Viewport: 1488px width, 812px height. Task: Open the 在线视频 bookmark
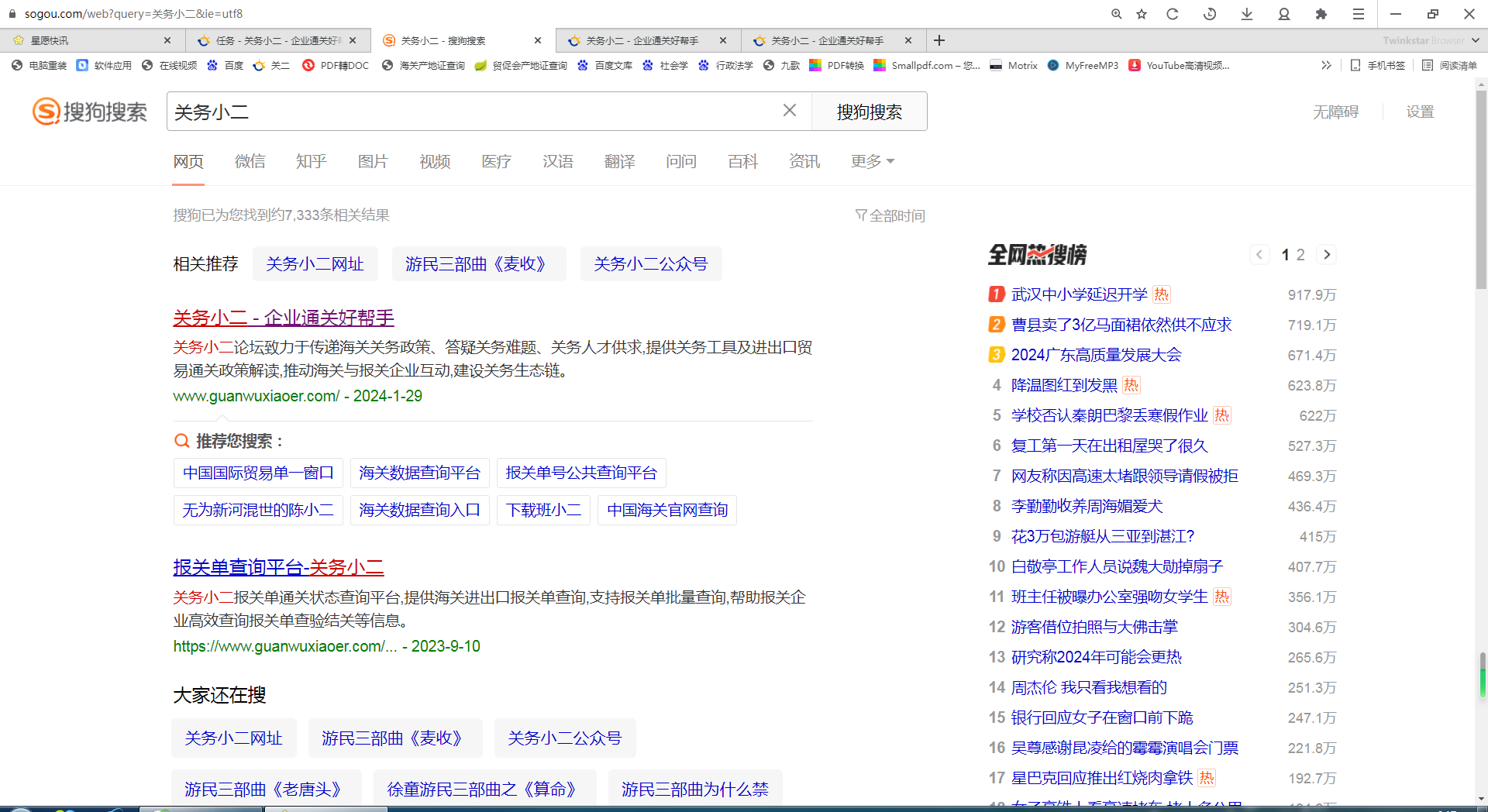170,66
